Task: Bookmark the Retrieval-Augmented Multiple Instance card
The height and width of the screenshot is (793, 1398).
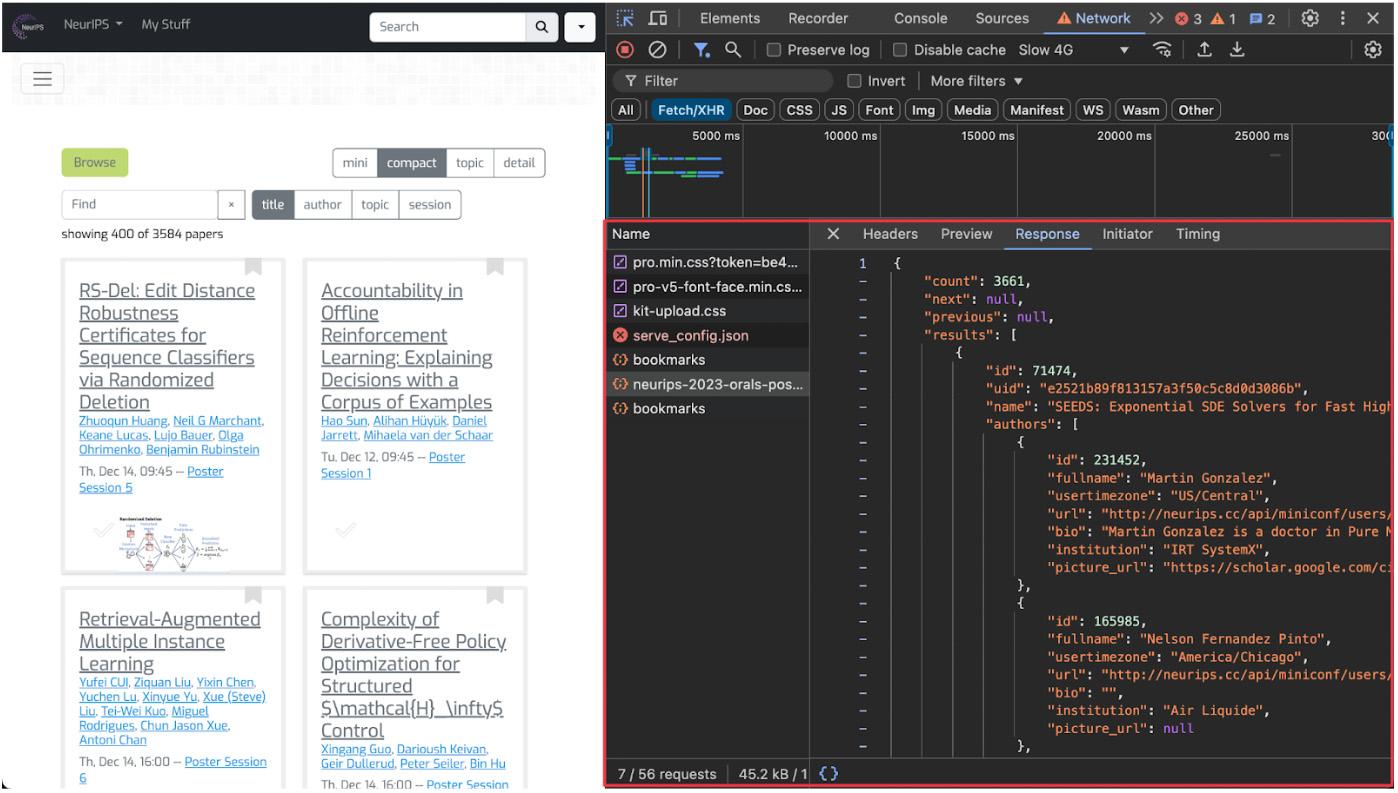Action: [253, 595]
